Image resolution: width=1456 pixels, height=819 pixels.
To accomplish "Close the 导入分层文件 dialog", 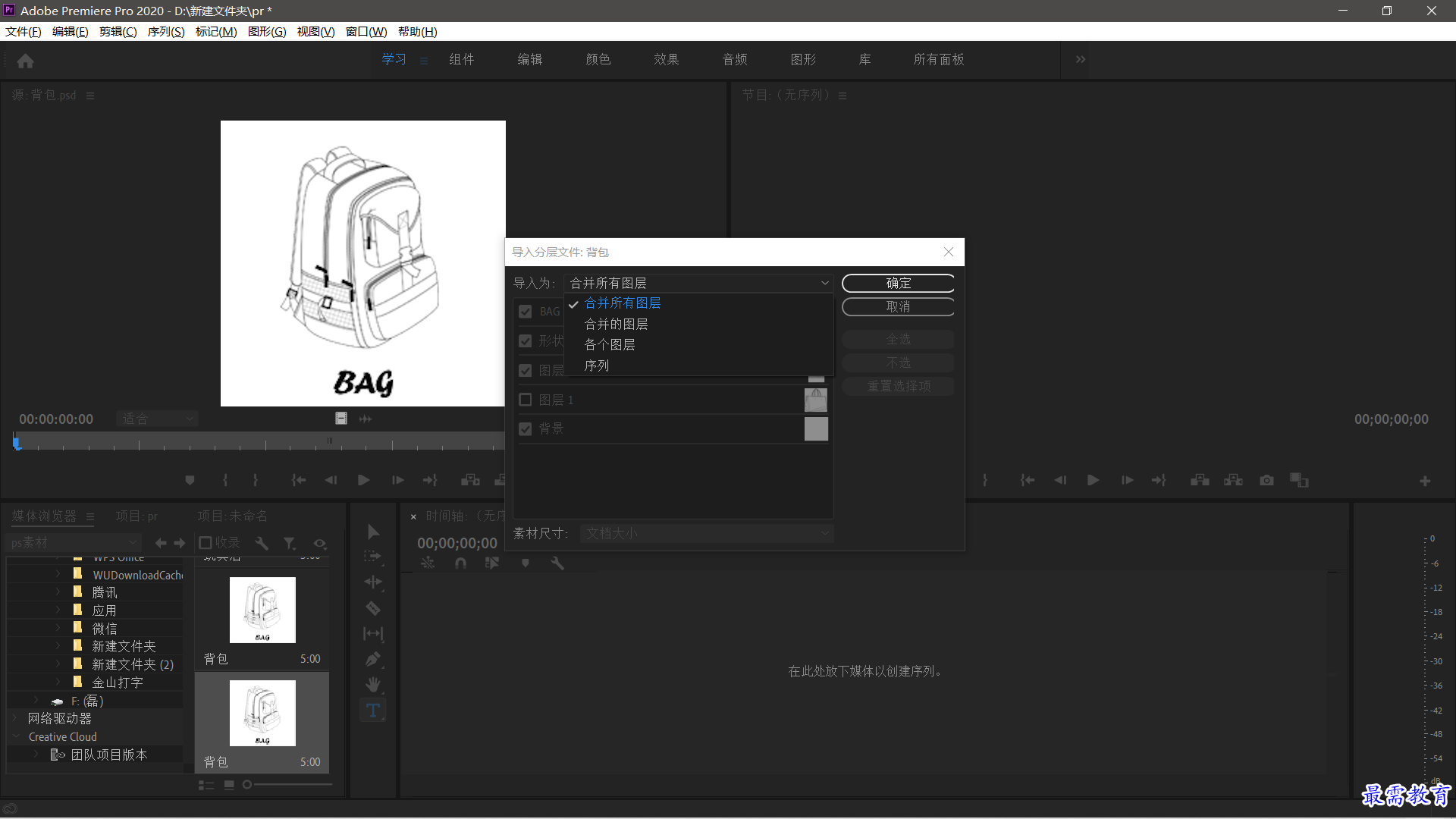I will pyautogui.click(x=949, y=252).
